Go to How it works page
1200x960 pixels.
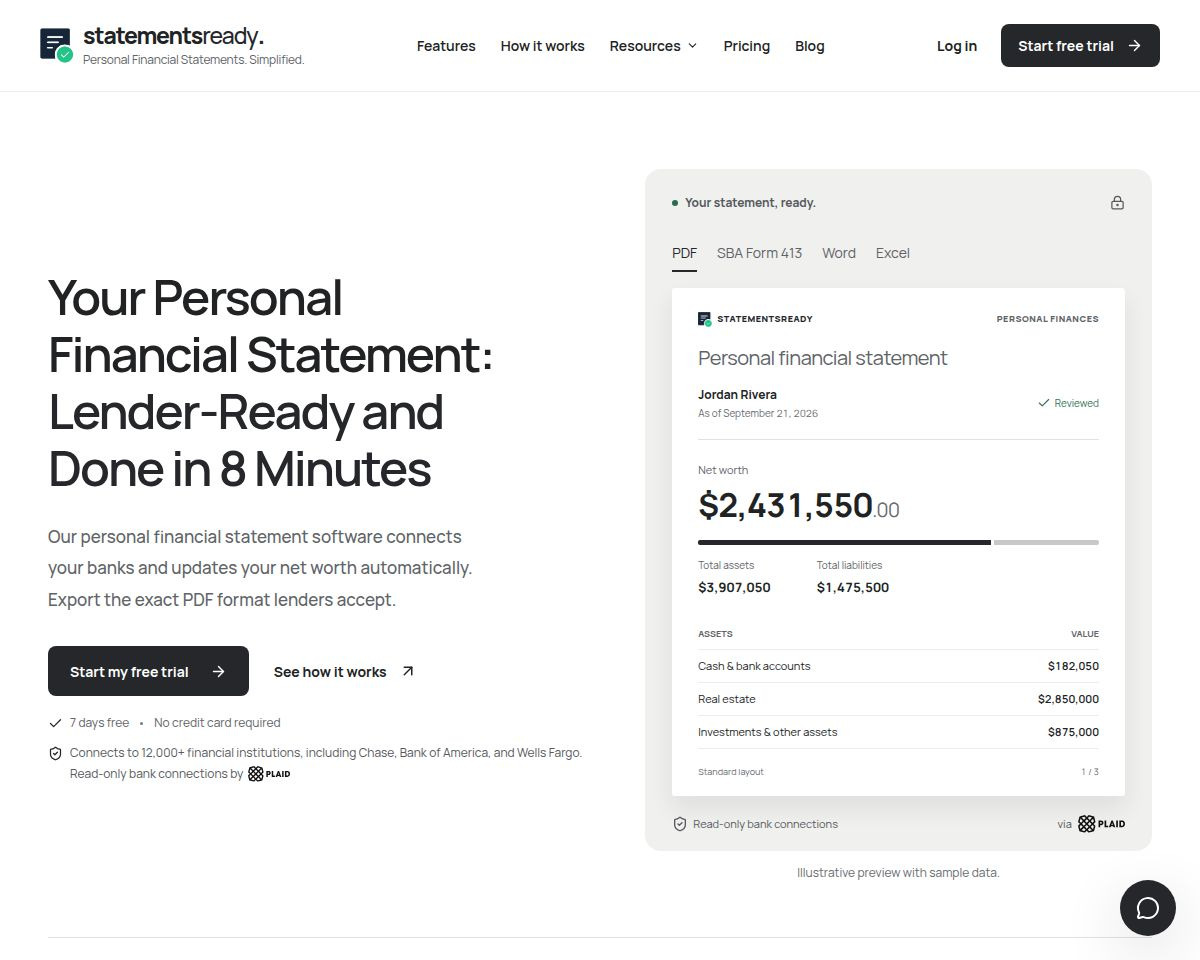542,46
